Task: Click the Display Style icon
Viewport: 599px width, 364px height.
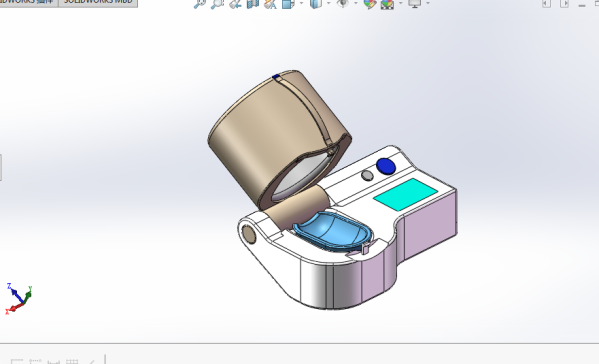Action: point(316,3)
